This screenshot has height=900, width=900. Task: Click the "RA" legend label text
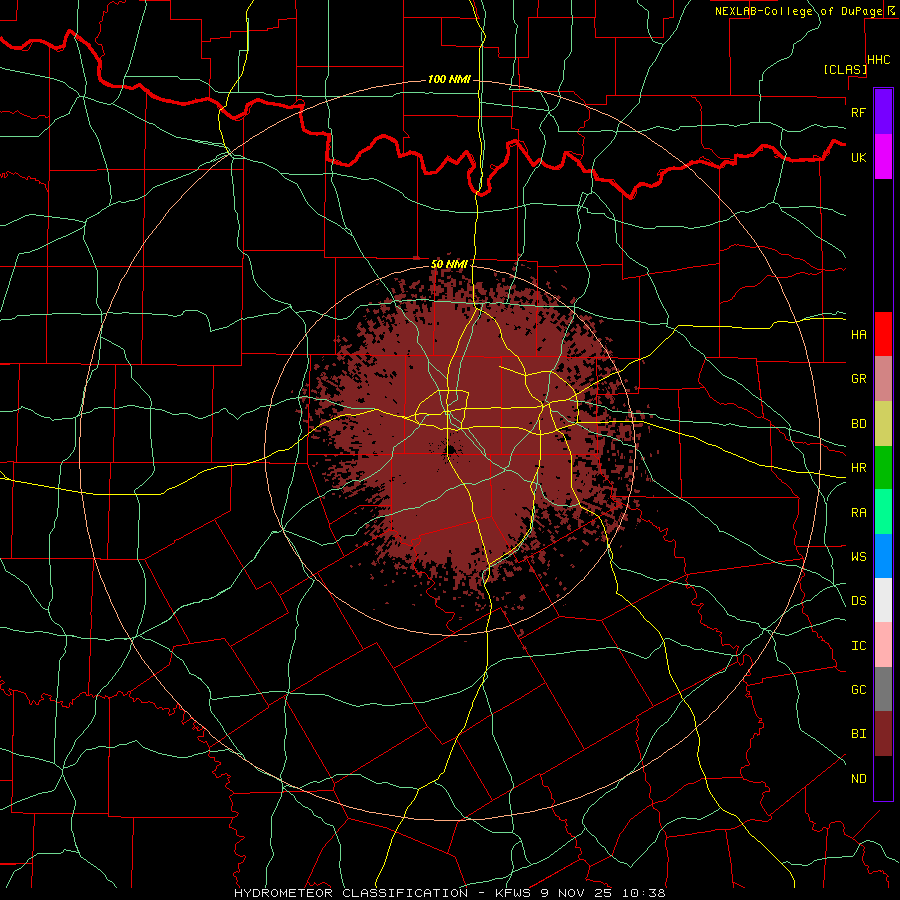[x=858, y=513]
